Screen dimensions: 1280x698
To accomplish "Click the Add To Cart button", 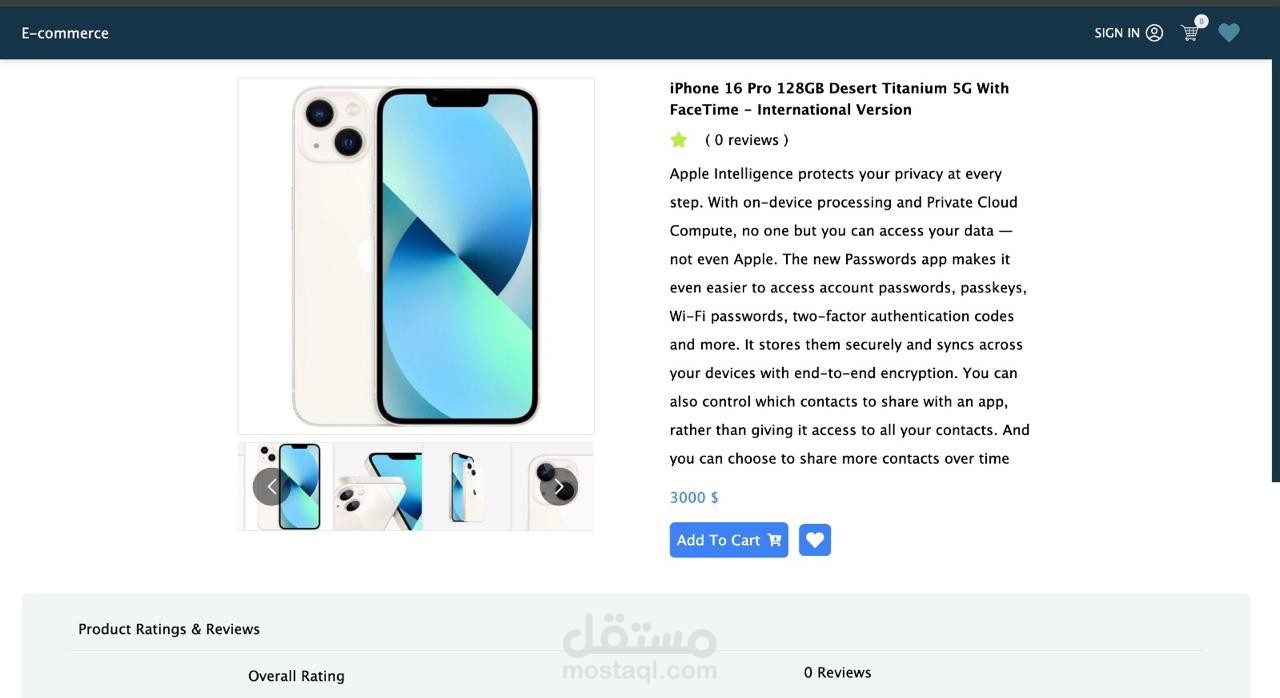I will pos(729,540).
